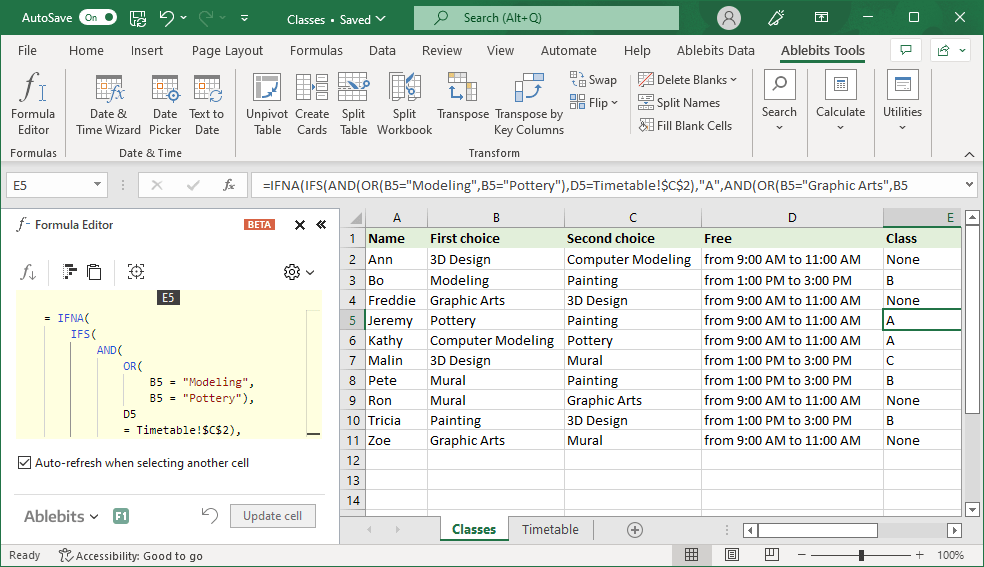984x567 pixels.
Task: Switch to the Timetable sheet tab
Action: pos(550,529)
